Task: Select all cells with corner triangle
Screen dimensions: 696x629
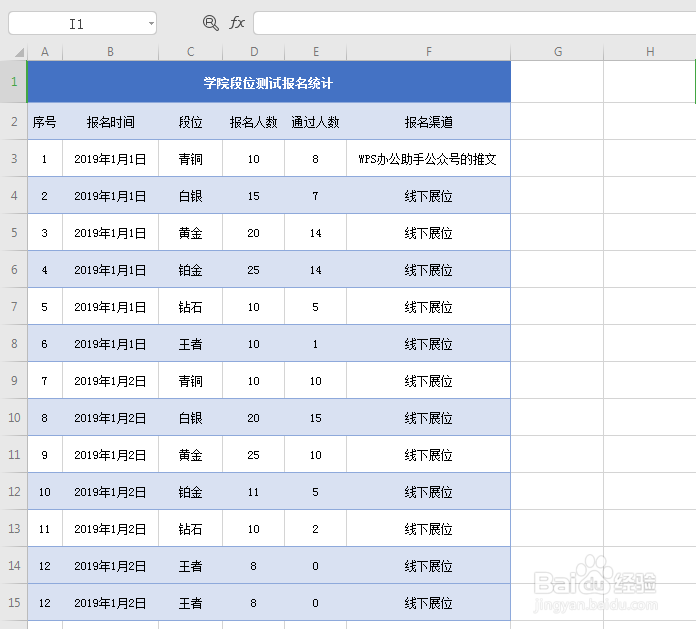Action: click(x=18, y=52)
